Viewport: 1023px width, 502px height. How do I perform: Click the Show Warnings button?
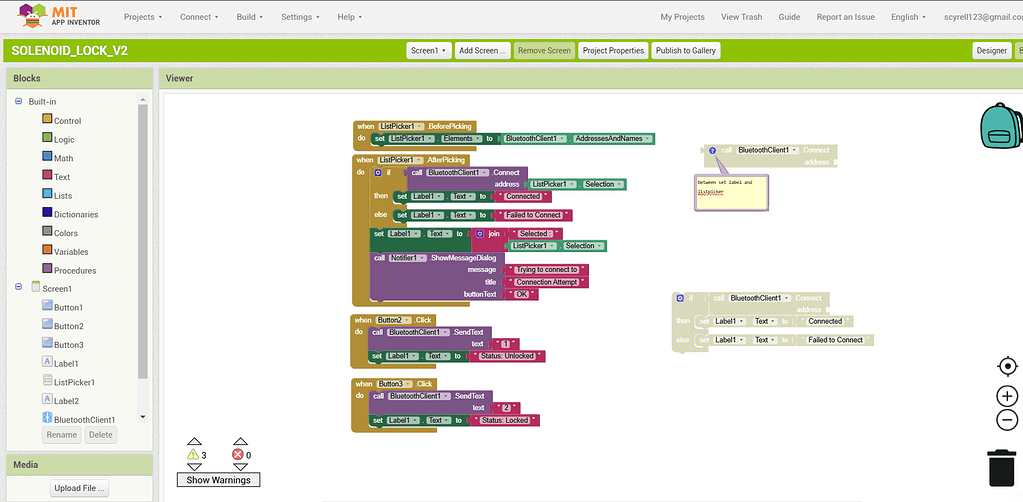pos(217,480)
